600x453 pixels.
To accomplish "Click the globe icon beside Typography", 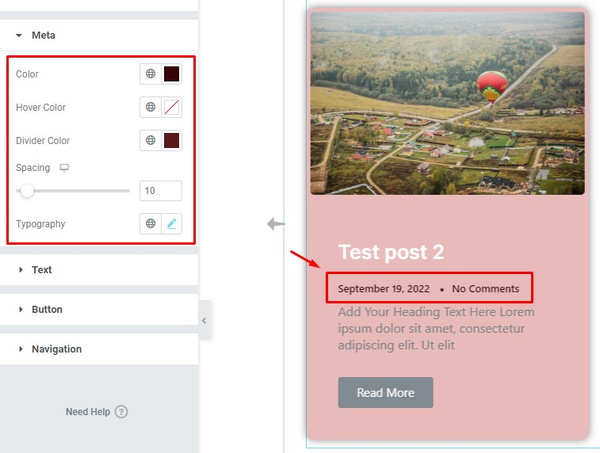I will 150,223.
